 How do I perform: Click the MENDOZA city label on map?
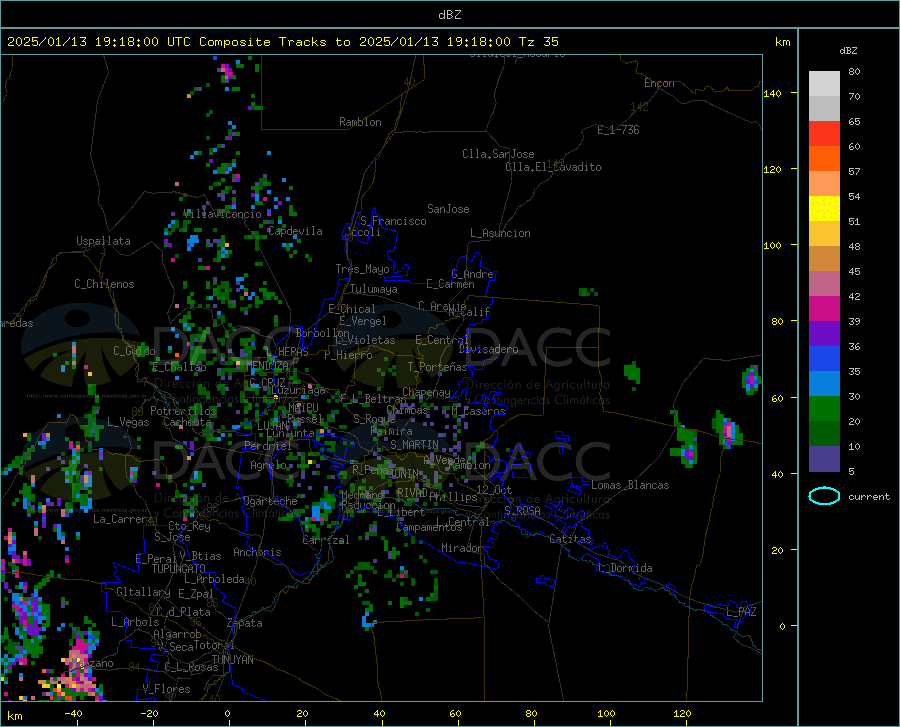(x=267, y=365)
